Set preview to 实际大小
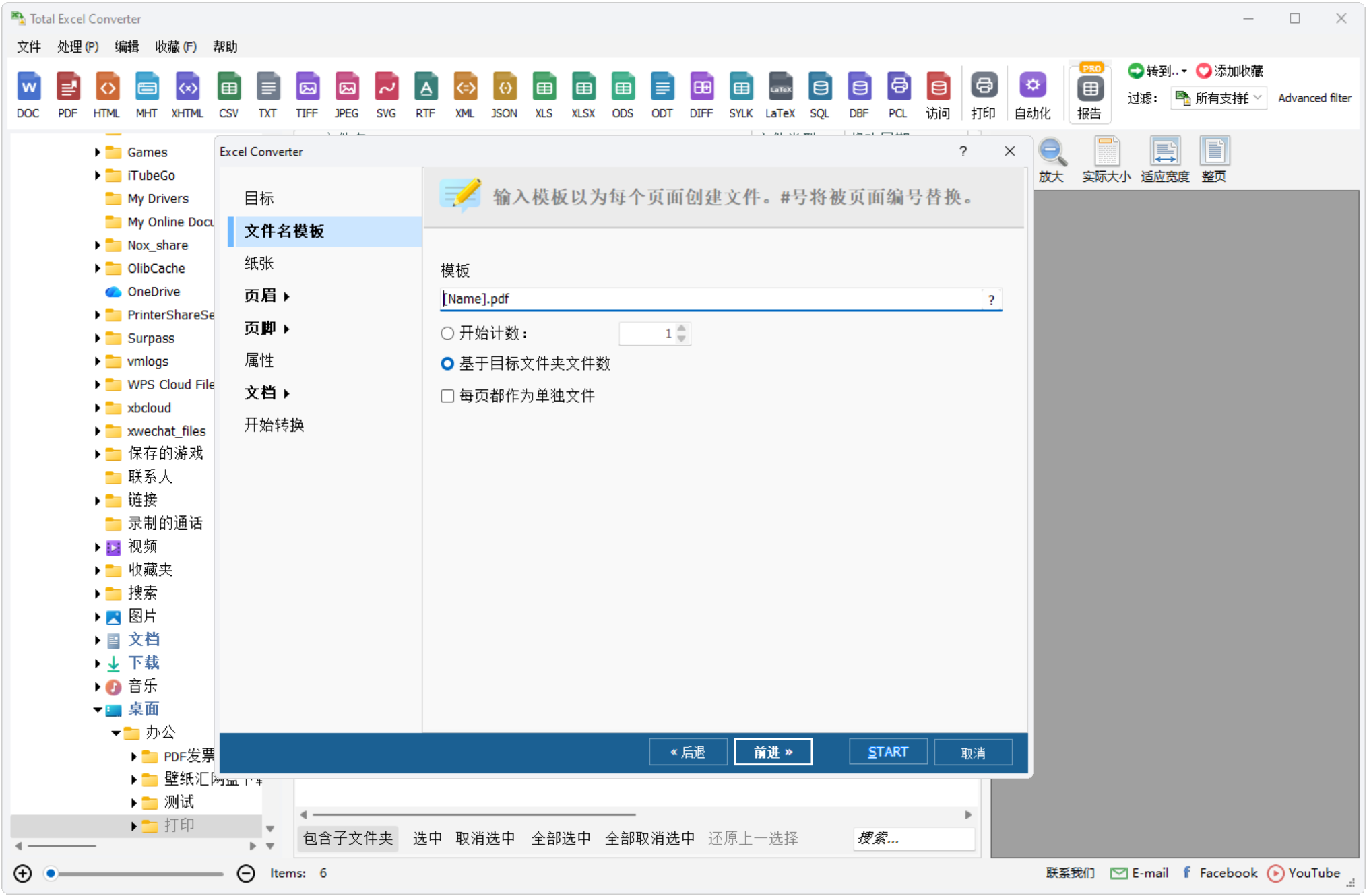The width and height of the screenshot is (1367, 896). pos(1106,160)
